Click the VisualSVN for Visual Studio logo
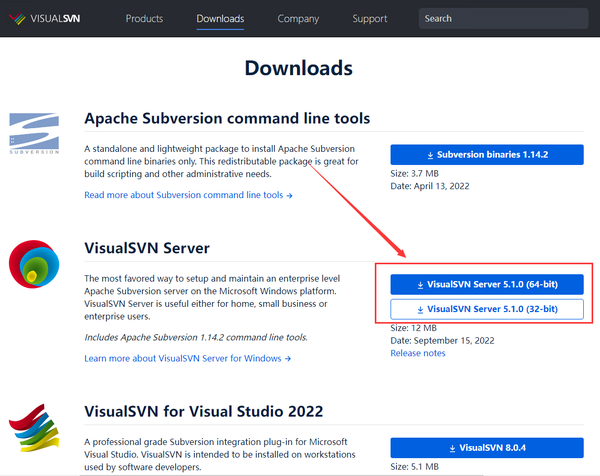Viewport: 600px width, 476px height. (34, 428)
